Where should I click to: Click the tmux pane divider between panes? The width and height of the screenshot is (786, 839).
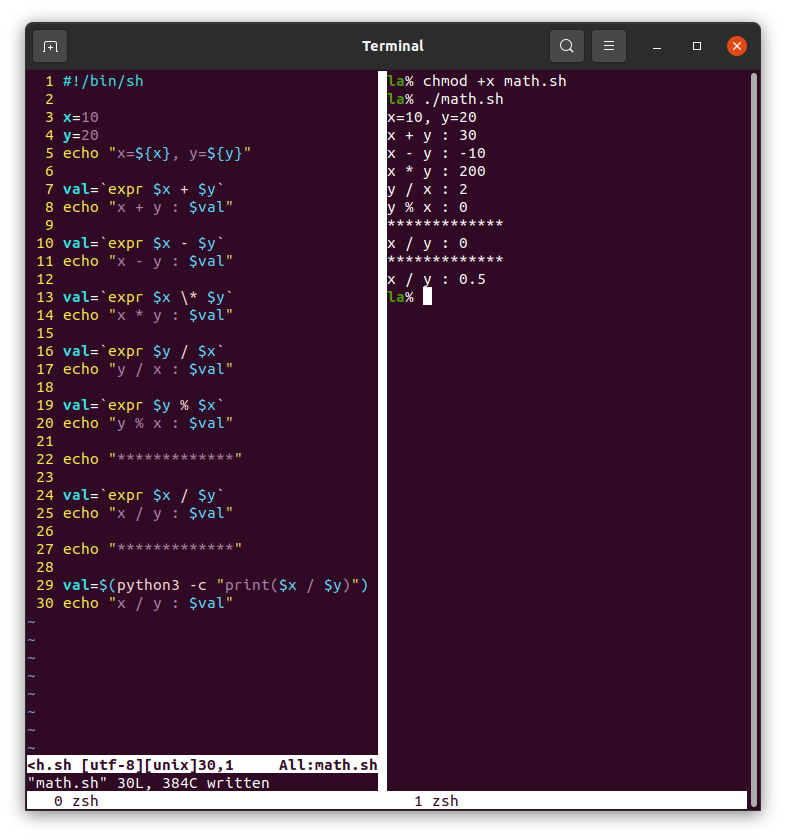[382, 400]
